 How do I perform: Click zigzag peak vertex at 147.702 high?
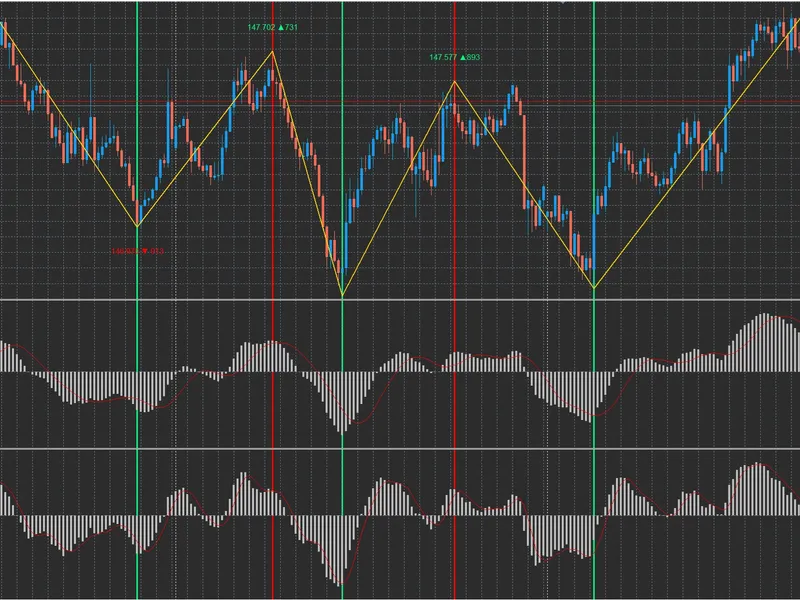[x=272, y=52]
